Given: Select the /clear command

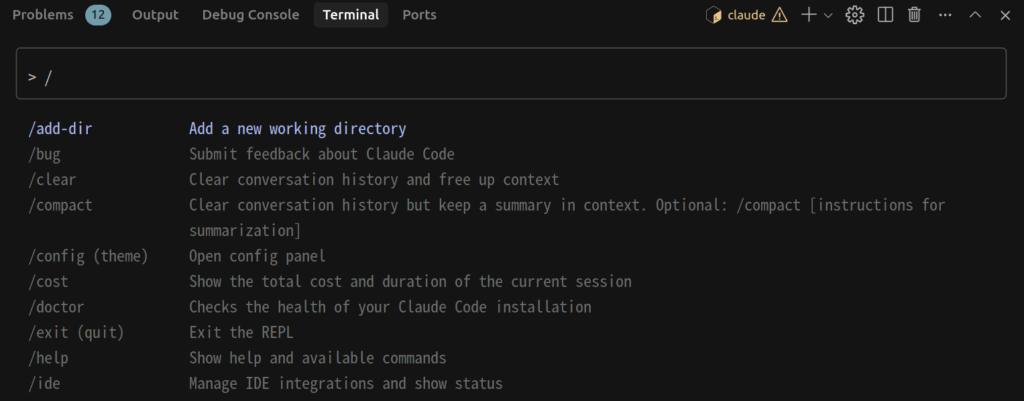Looking at the screenshot, I should 52,180.
